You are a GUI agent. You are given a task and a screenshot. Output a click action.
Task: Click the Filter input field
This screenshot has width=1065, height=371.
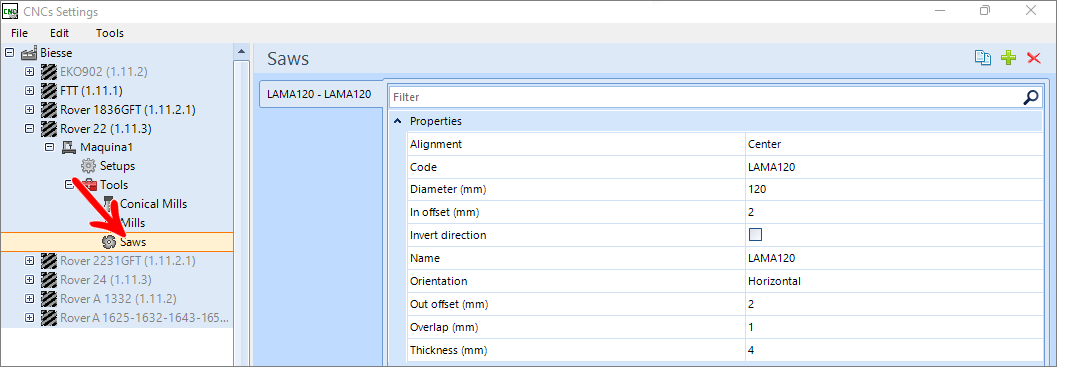pyautogui.click(x=705, y=97)
